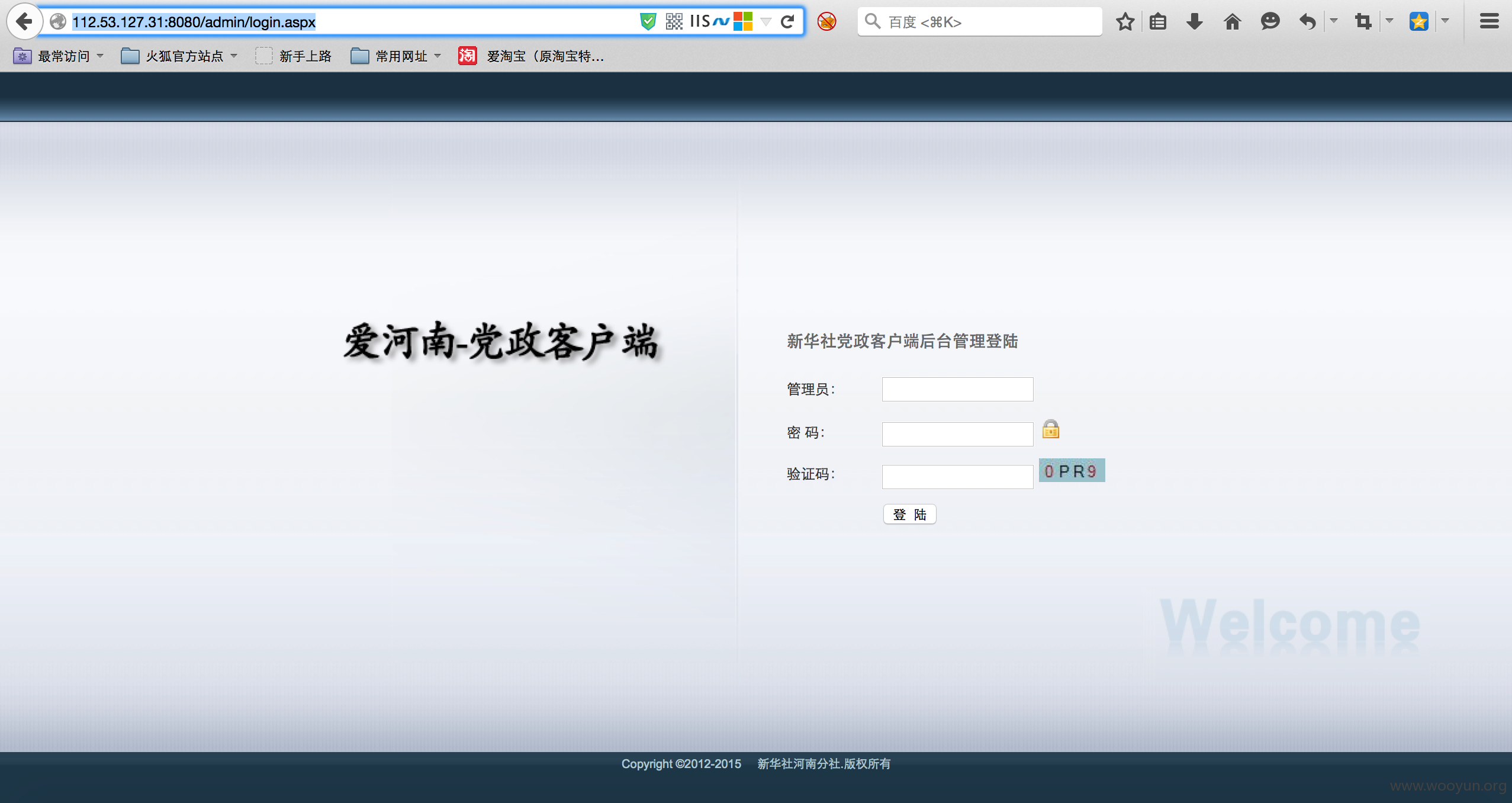Click the 百度 search box

tap(979, 22)
